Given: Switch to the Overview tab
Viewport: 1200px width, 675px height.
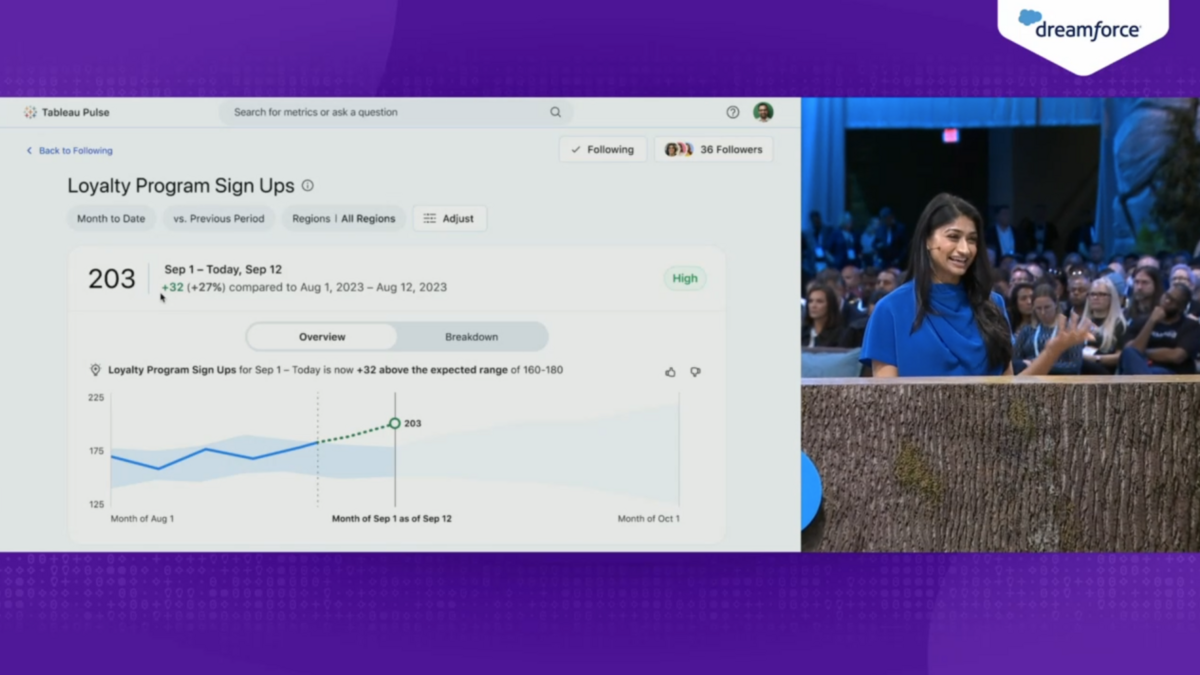Looking at the screenshot, I should 322,337.
